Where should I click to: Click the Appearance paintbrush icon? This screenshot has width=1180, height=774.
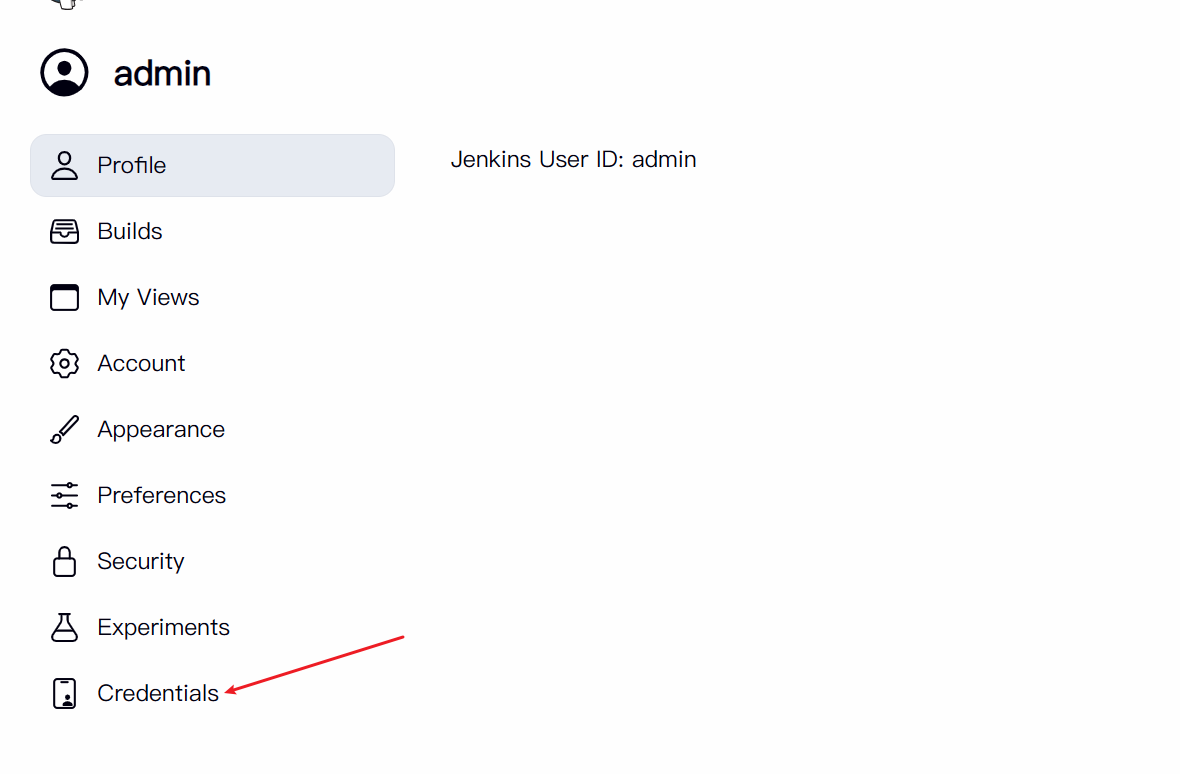tap(64, 429)
